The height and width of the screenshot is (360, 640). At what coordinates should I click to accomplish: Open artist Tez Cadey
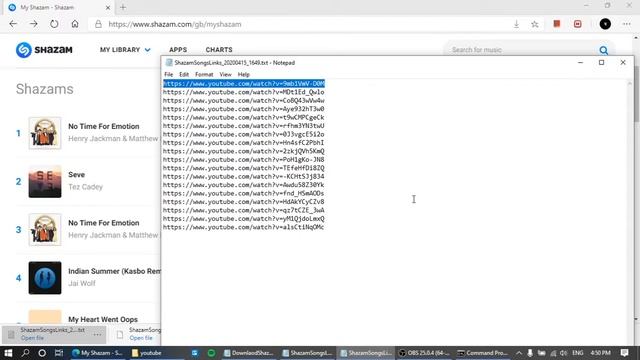(x=85, y=187)
